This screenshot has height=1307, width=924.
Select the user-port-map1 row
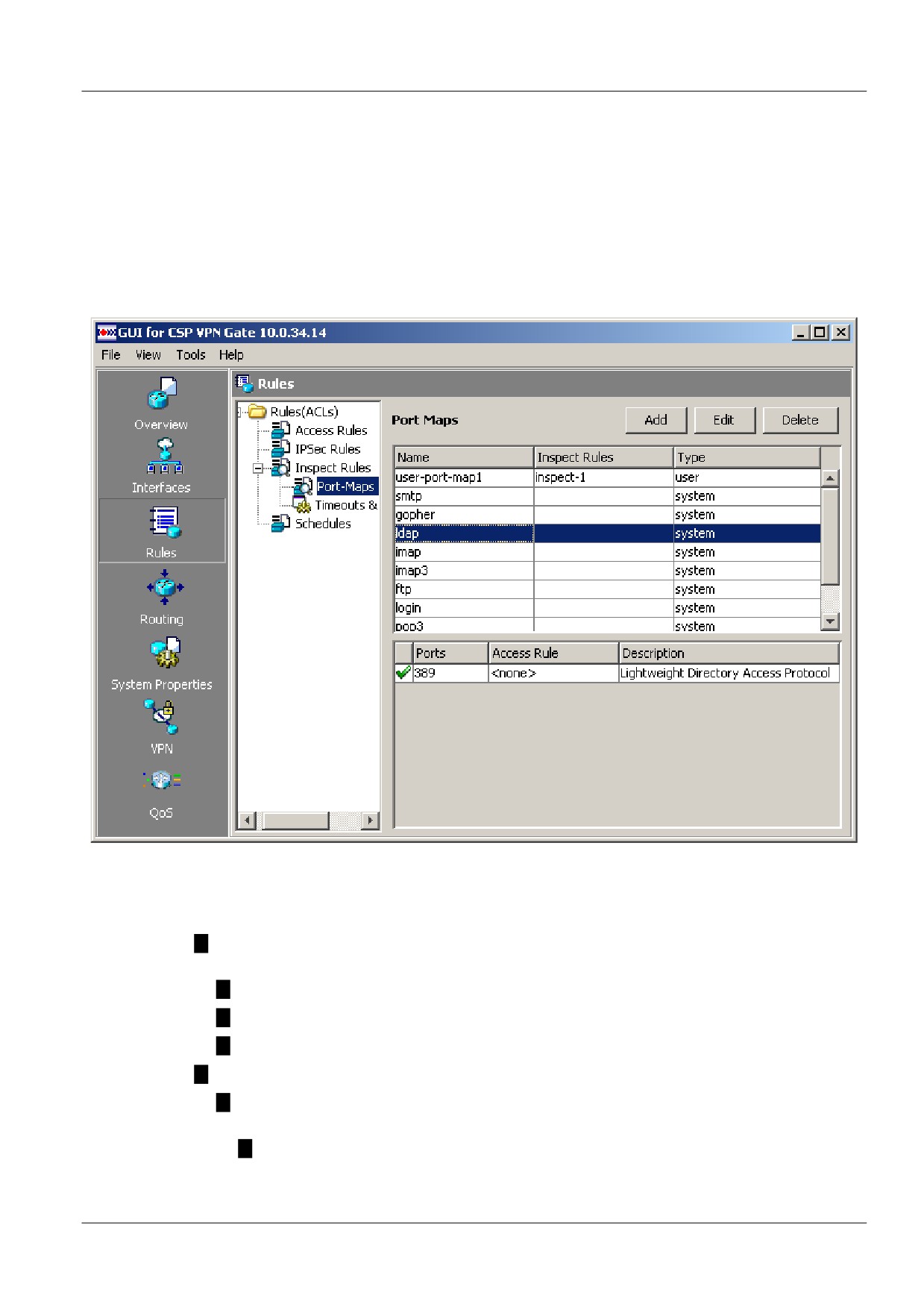[608, 477]
